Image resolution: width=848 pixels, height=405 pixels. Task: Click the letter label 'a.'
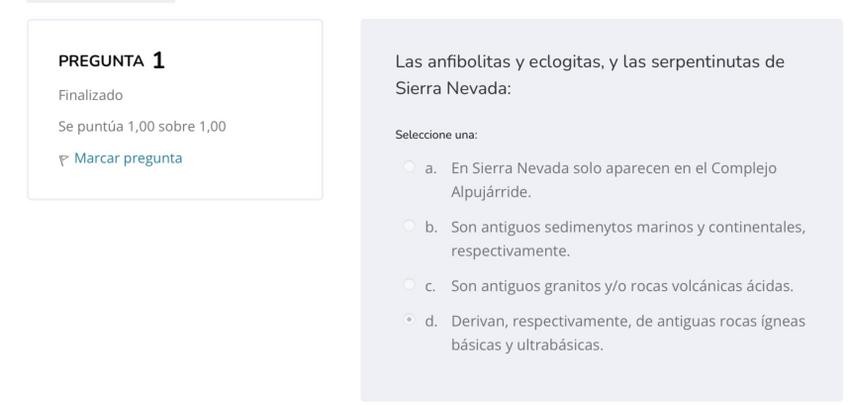pos(431,168)
